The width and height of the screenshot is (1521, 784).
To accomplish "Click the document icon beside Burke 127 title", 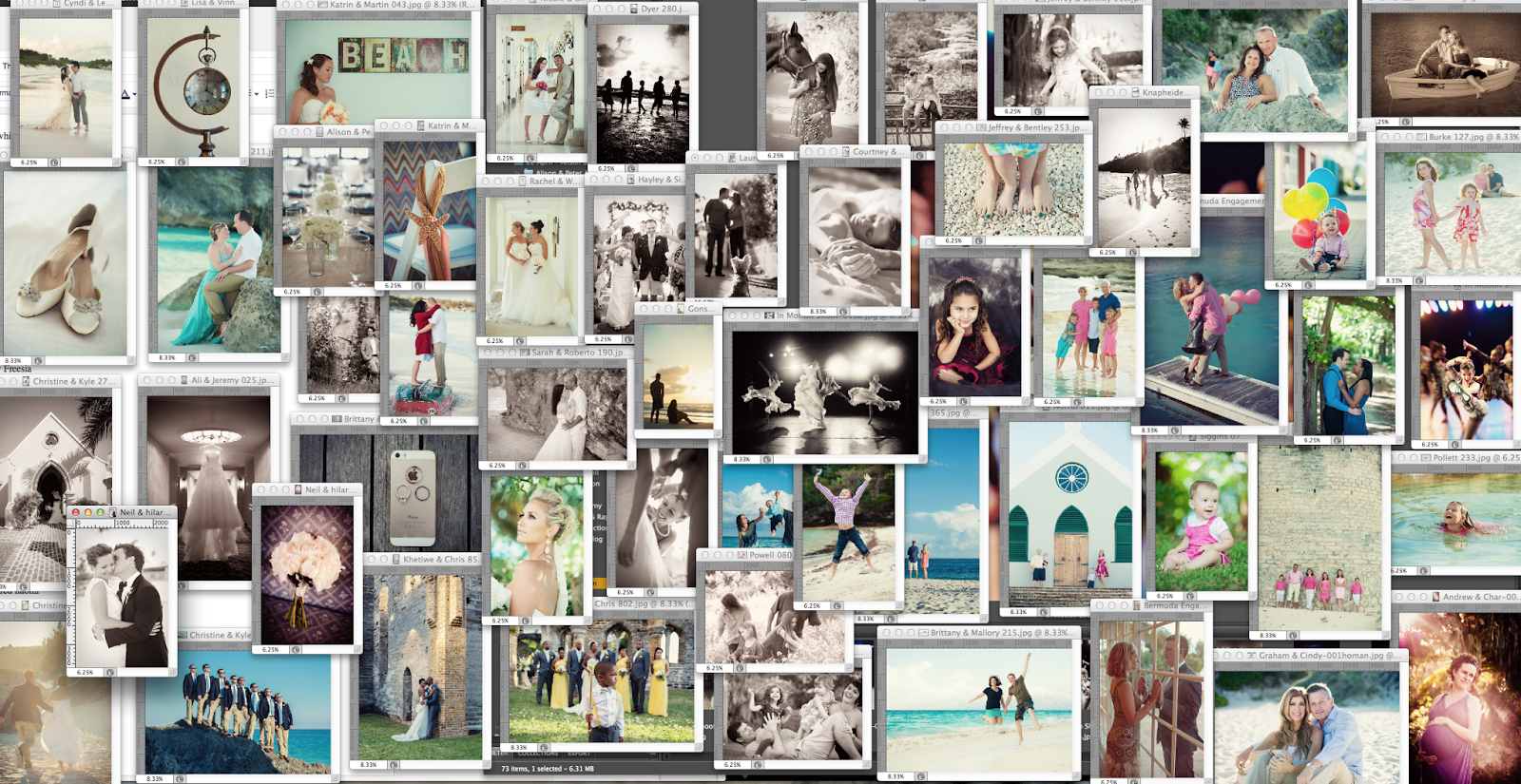I will [x=1422, y=137].
